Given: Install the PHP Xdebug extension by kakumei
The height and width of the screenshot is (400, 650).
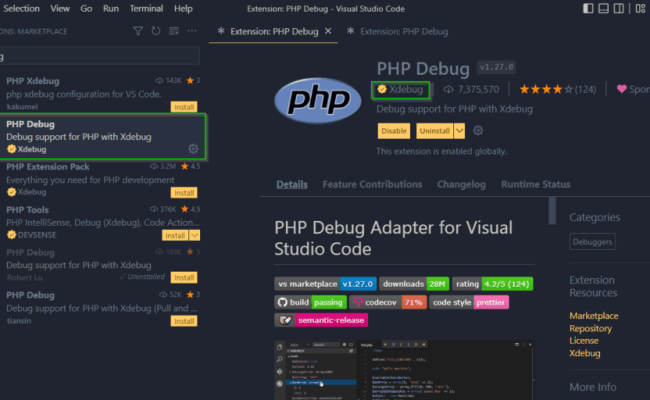Looking at the screenshot, I should [x=184, y=107].
